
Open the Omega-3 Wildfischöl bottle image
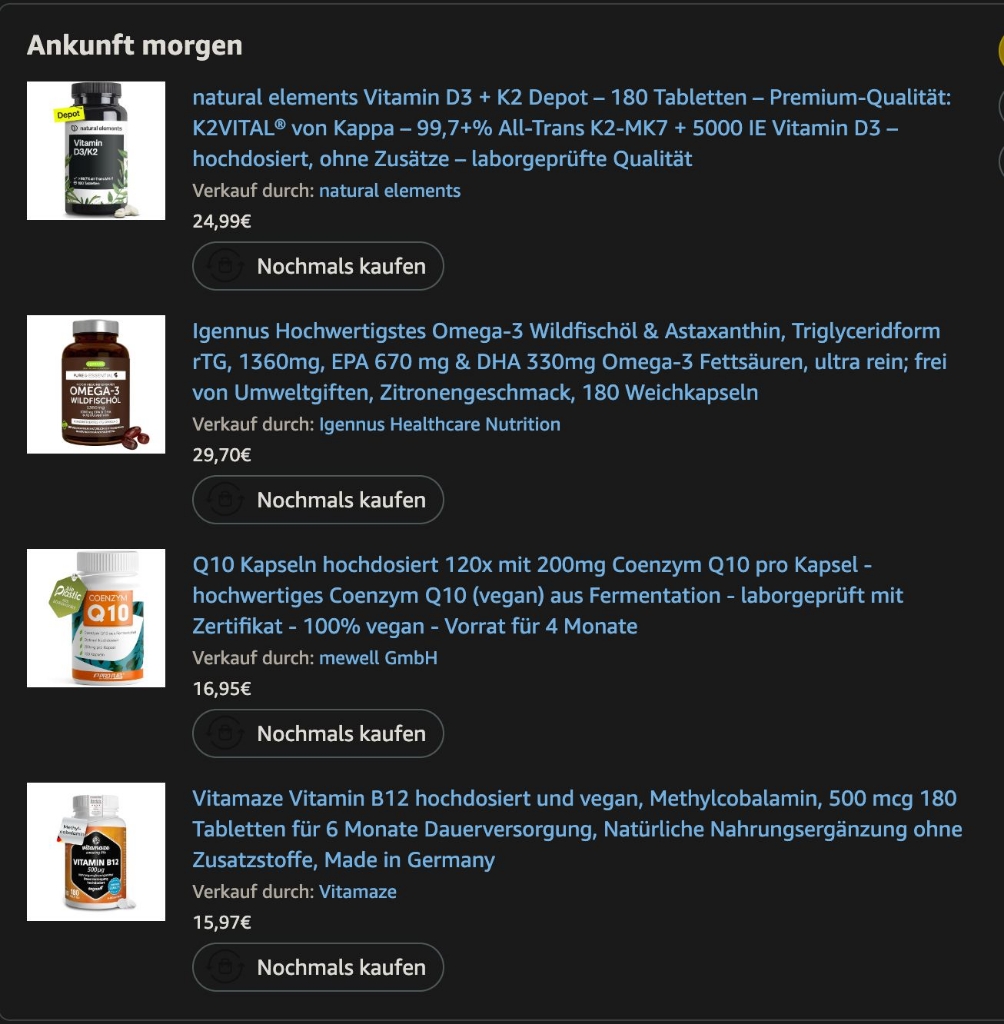coord(96,385)
